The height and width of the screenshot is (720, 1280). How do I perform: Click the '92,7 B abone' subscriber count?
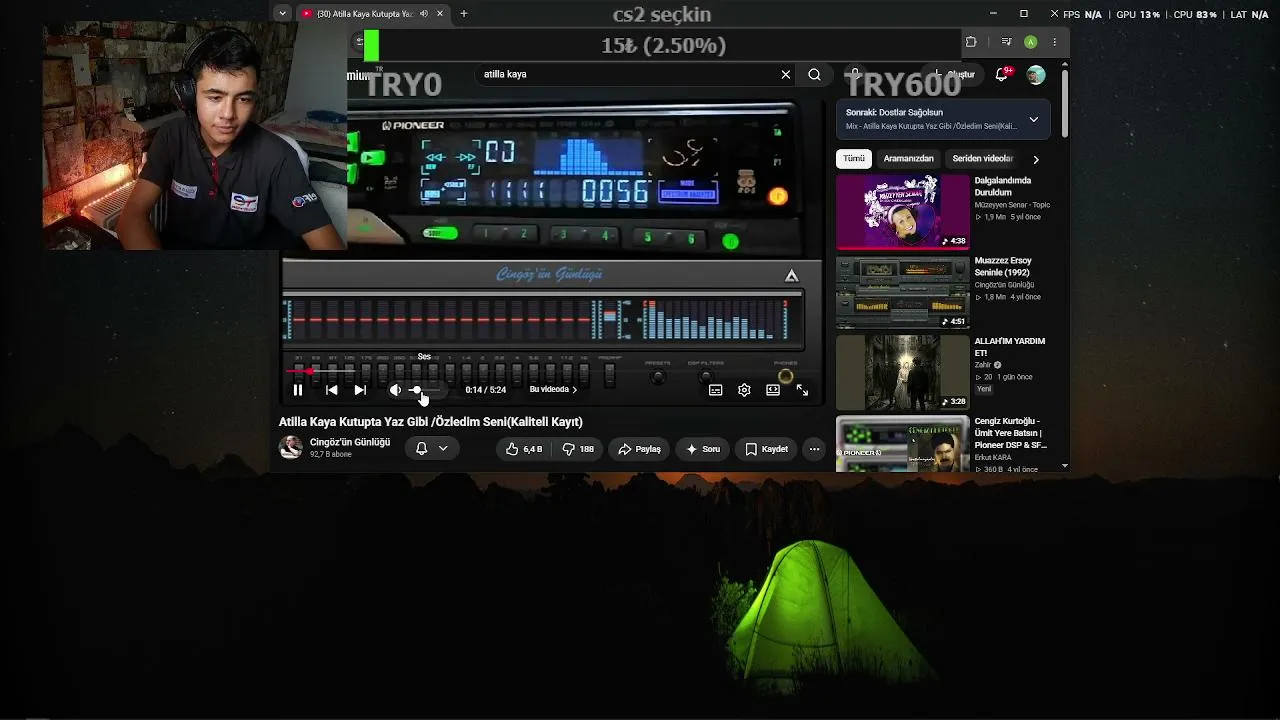pos(330,454)
